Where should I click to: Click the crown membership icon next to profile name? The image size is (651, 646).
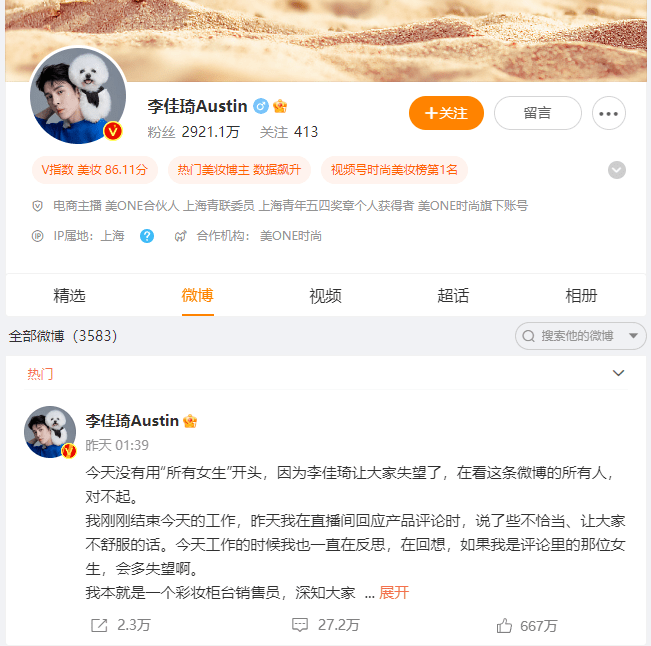280,106
